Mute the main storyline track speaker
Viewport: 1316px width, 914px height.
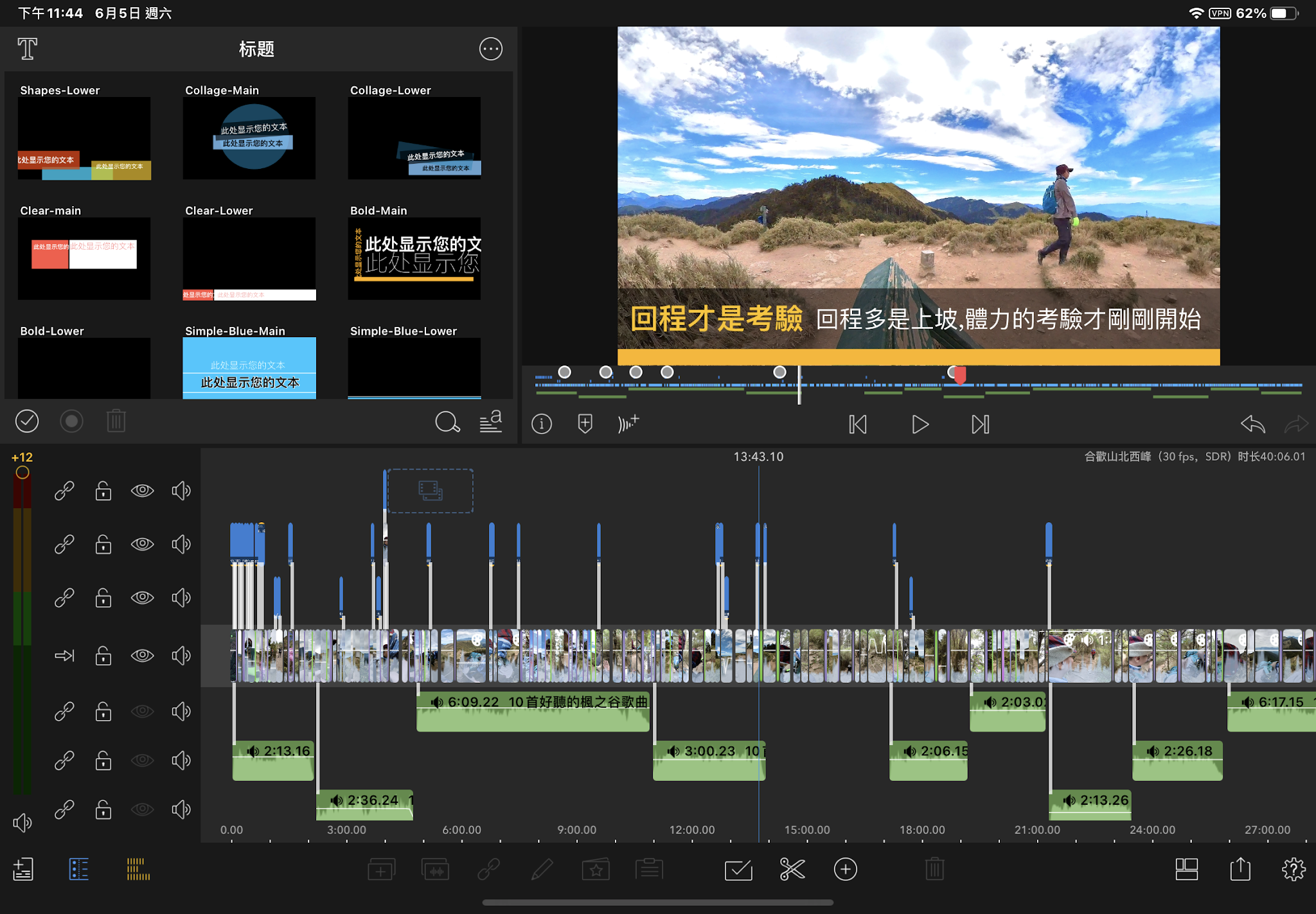pos(181,655)
